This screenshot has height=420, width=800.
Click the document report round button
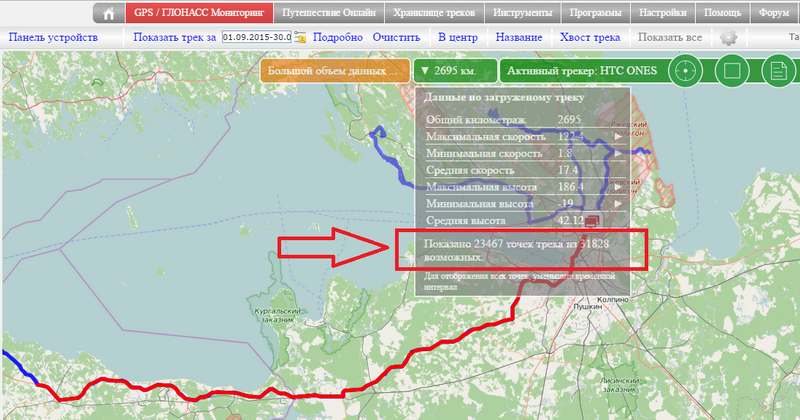[779, 72]
